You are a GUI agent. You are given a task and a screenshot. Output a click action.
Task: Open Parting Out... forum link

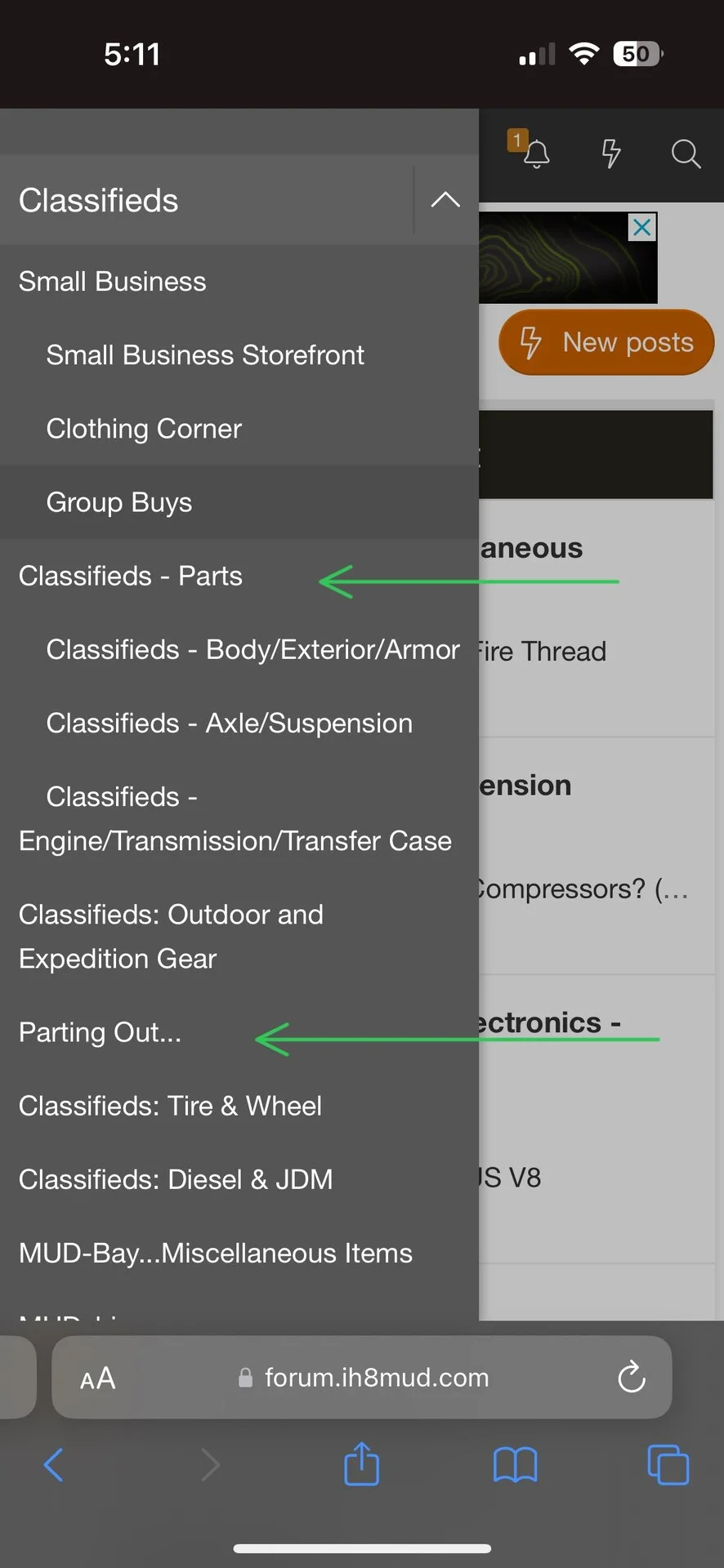click(x=100, y=1032)
